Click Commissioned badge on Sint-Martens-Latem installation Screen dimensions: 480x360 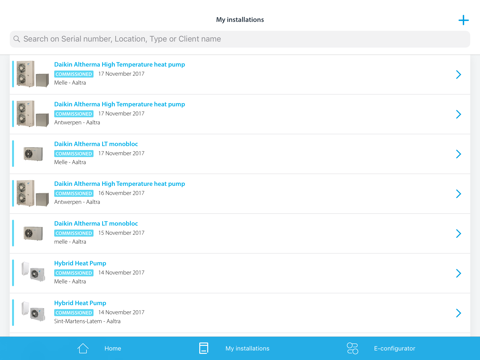click(x=74, y=313)
